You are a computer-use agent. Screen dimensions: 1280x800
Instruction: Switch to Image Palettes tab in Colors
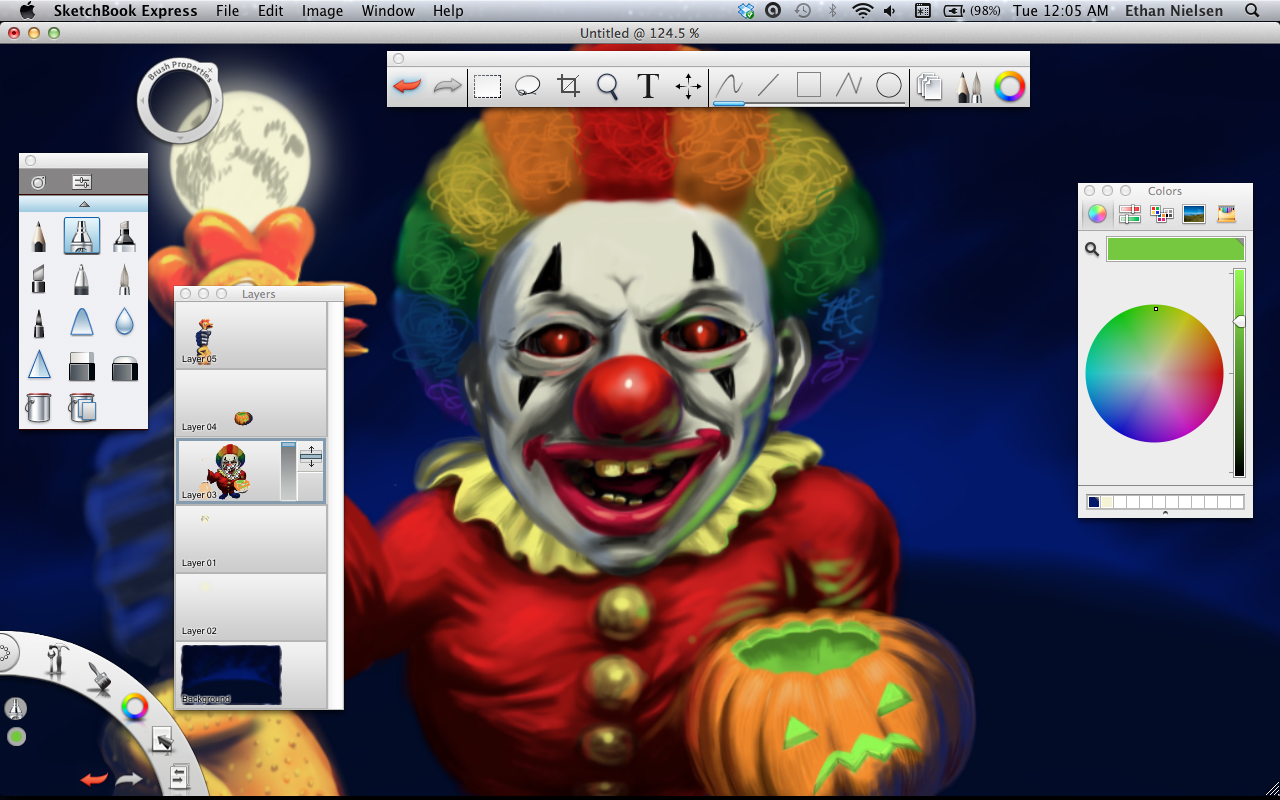[1193, 214]
